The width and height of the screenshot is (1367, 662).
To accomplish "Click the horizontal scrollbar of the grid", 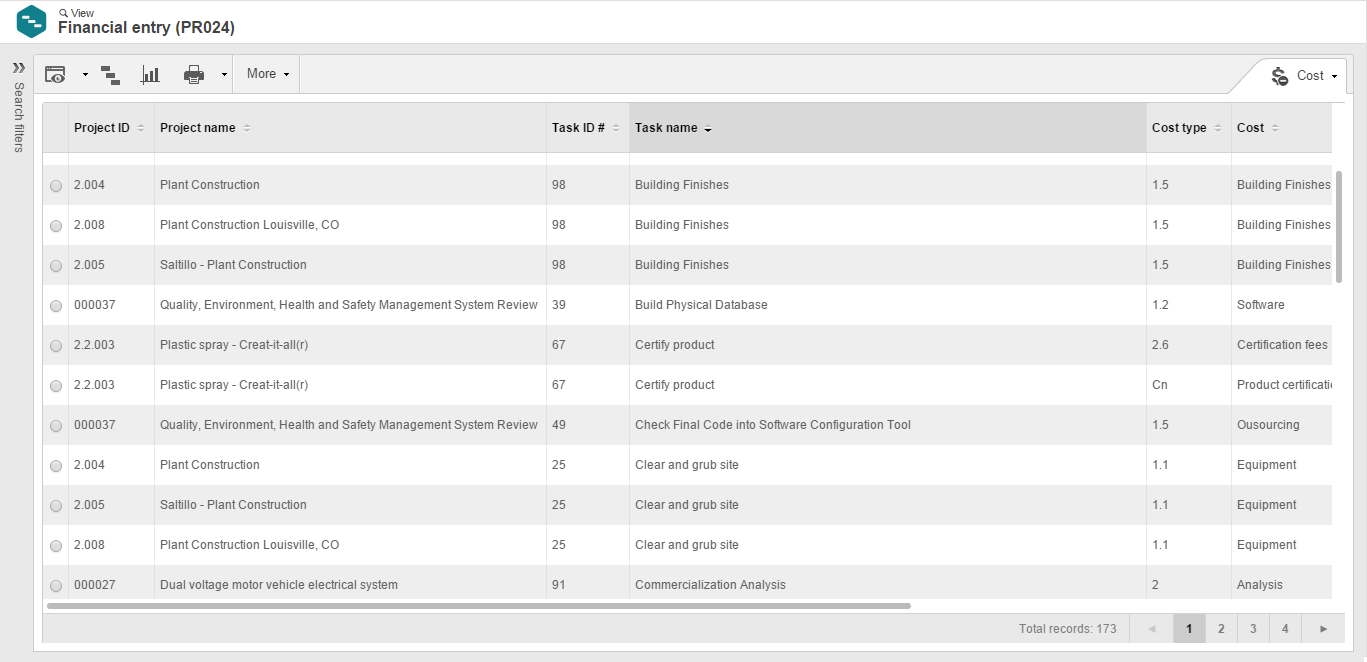I will (479, 606).
